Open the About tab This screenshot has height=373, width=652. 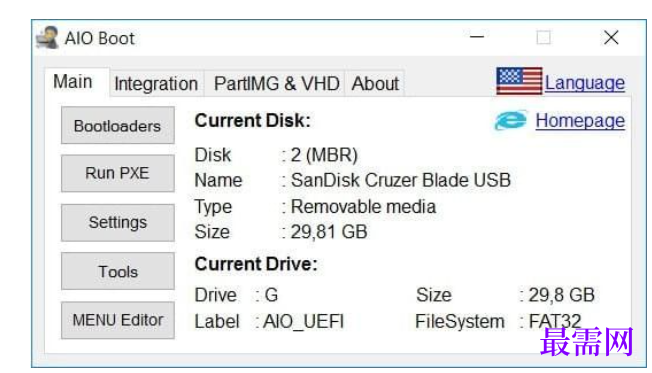click(x=375, y=84)
